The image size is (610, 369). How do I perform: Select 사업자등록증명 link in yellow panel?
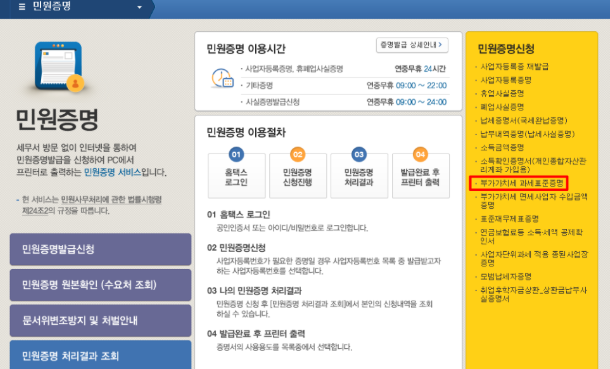click(x=506, y=80)
